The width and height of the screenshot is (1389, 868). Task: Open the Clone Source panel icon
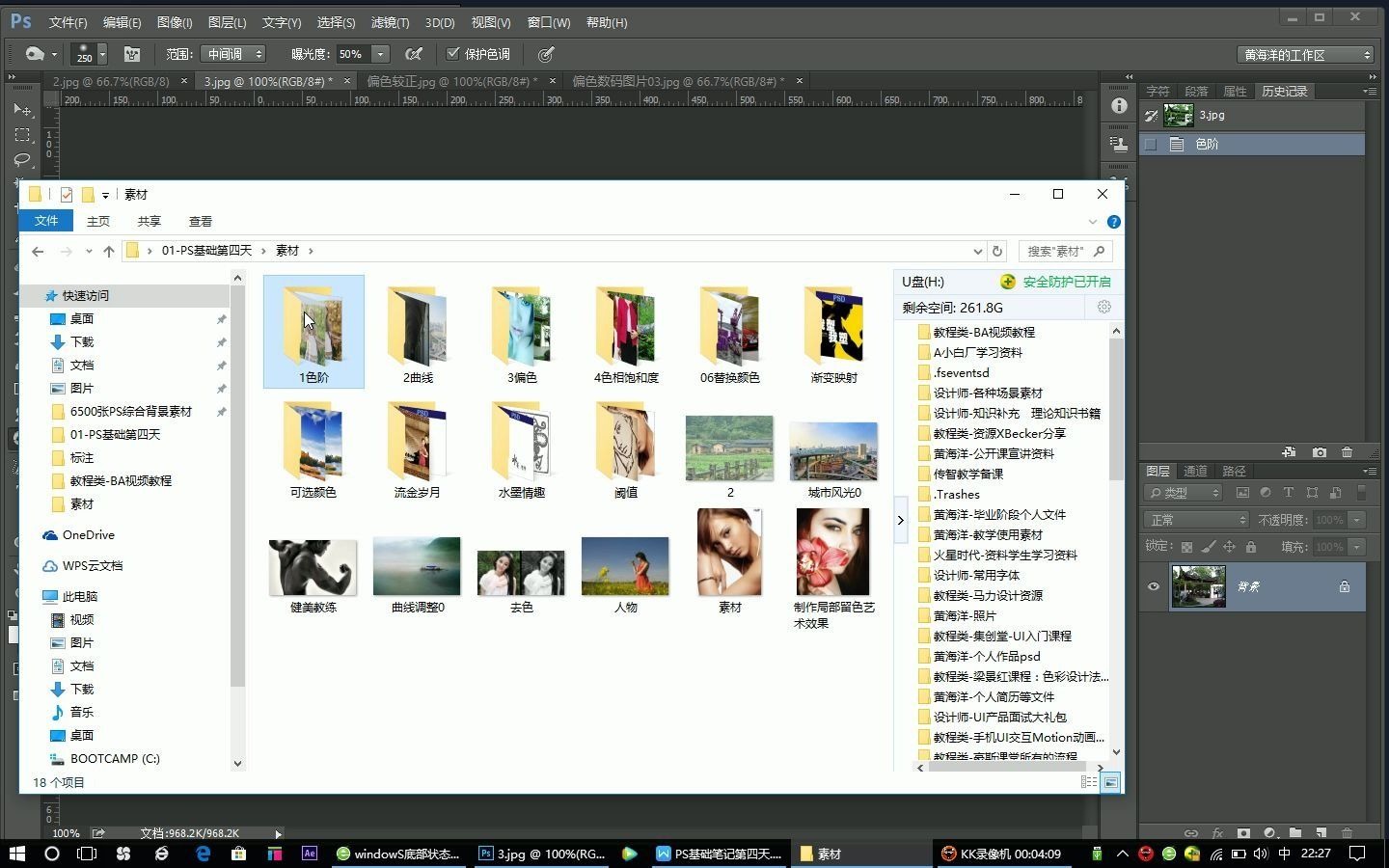1119,144
